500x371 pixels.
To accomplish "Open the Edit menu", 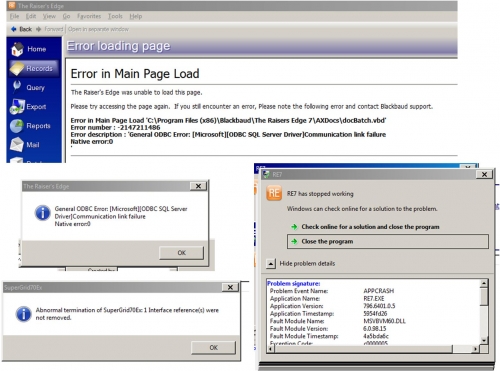I will click(x=31, y=16).
